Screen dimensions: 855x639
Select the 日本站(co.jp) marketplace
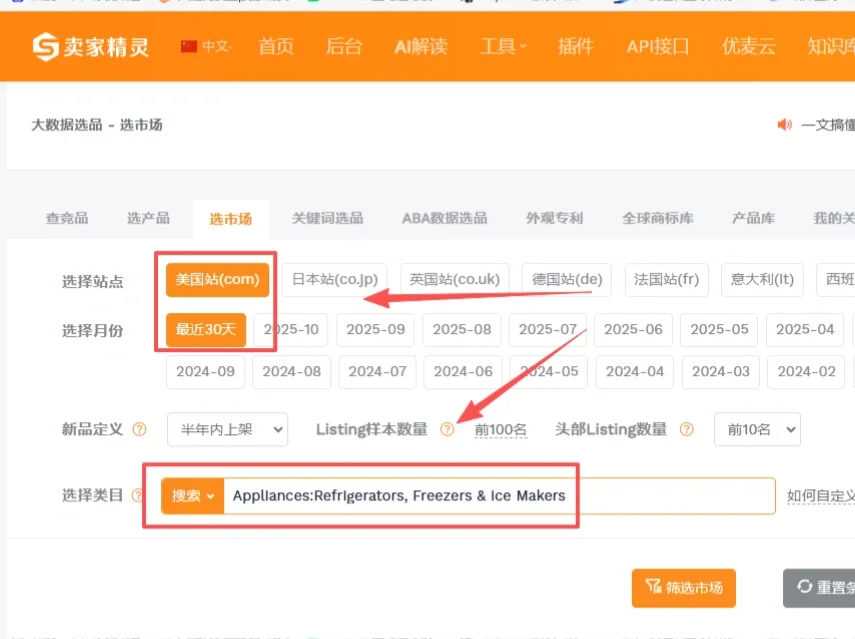click(x=335, y=280)
